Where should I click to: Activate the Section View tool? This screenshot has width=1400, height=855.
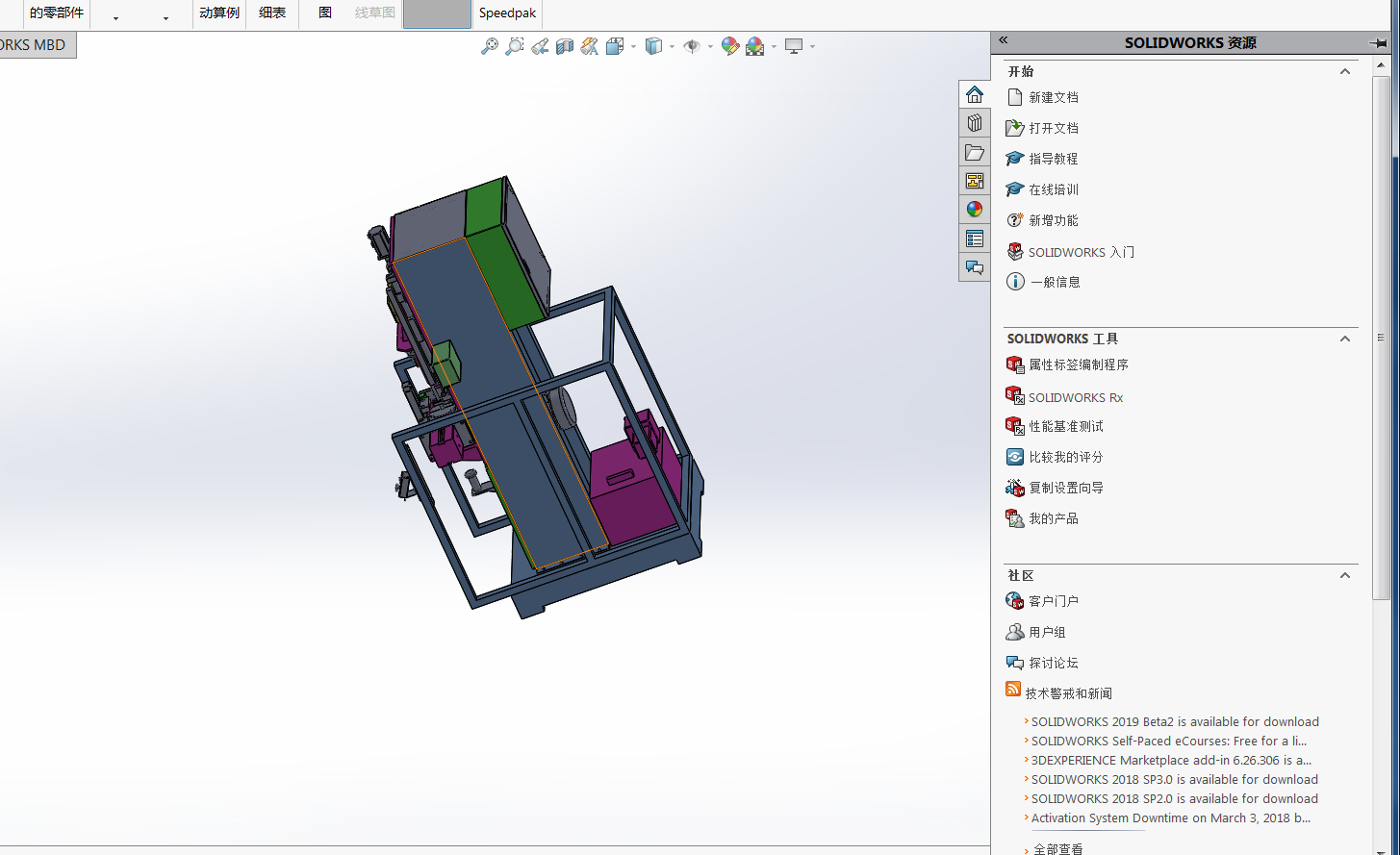coord(565,46)
